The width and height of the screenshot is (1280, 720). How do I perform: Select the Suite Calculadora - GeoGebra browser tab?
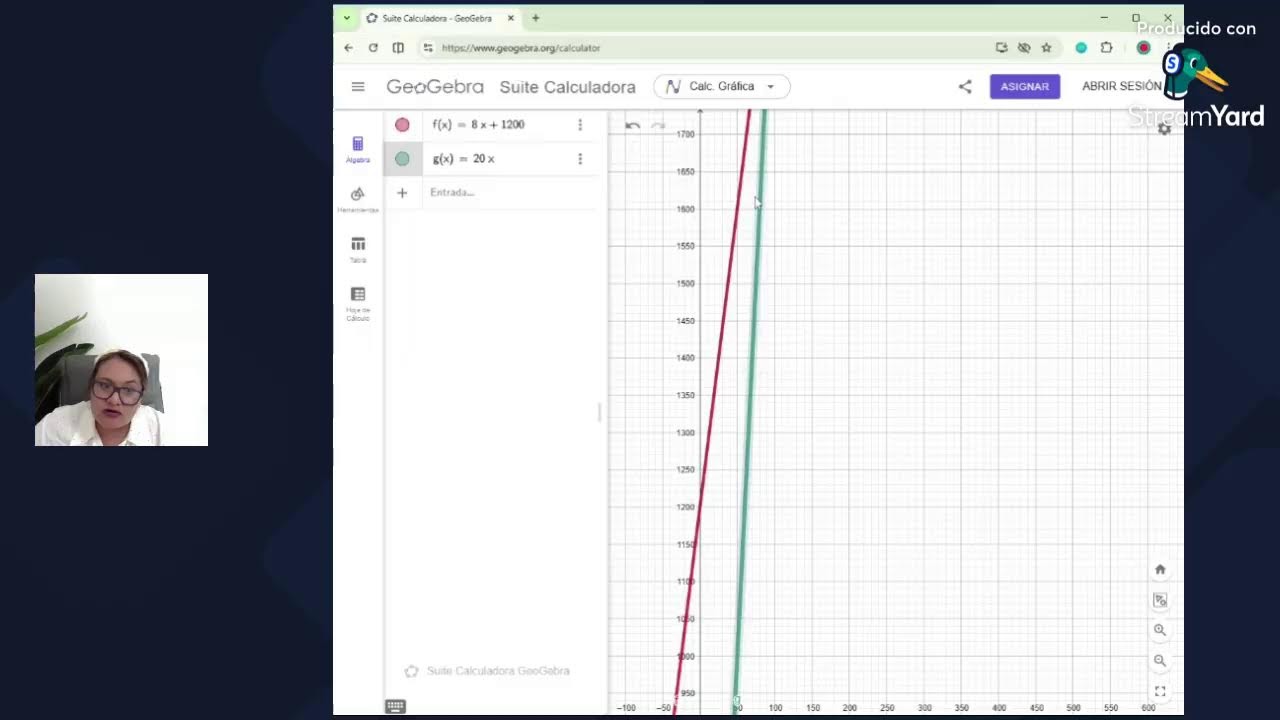(440, 18)
